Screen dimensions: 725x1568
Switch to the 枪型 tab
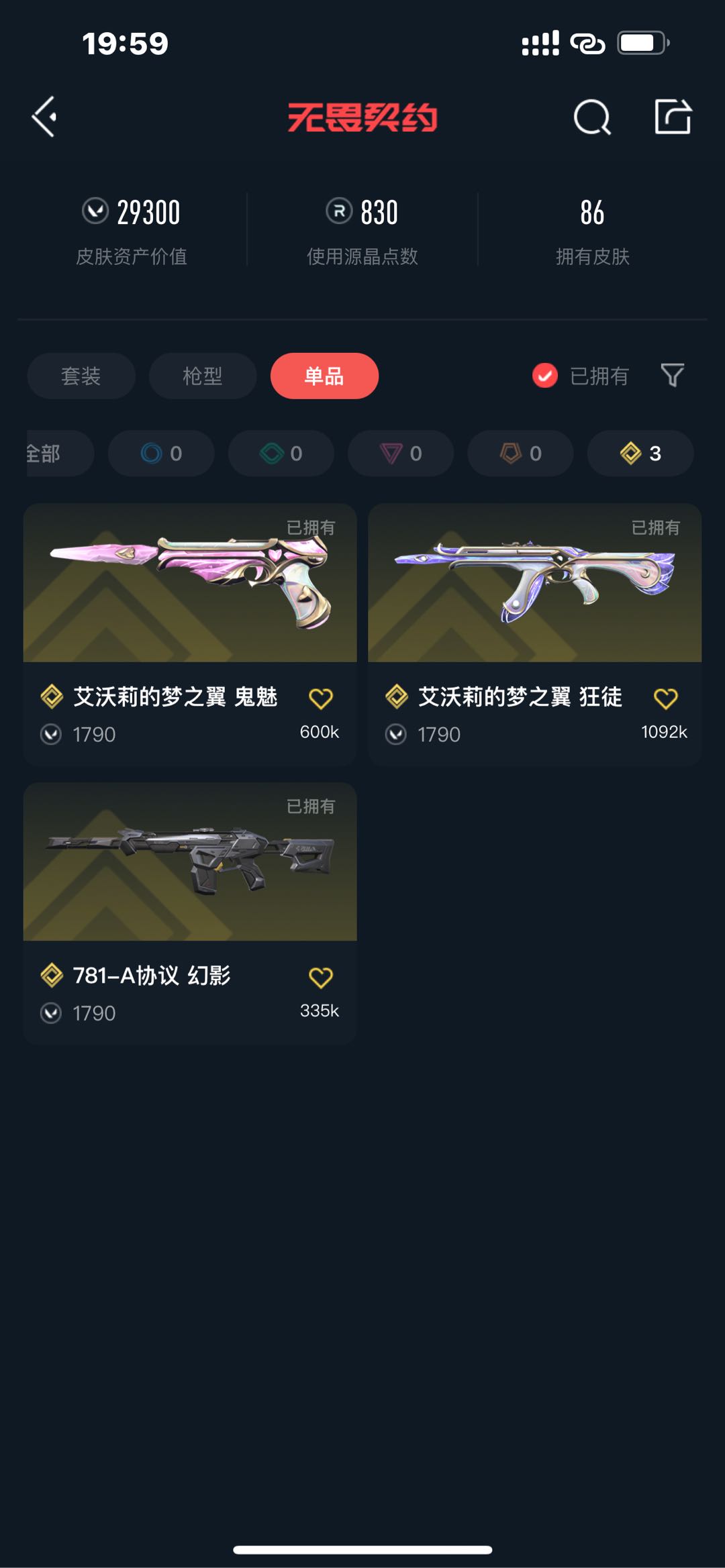tap(203, 376)
